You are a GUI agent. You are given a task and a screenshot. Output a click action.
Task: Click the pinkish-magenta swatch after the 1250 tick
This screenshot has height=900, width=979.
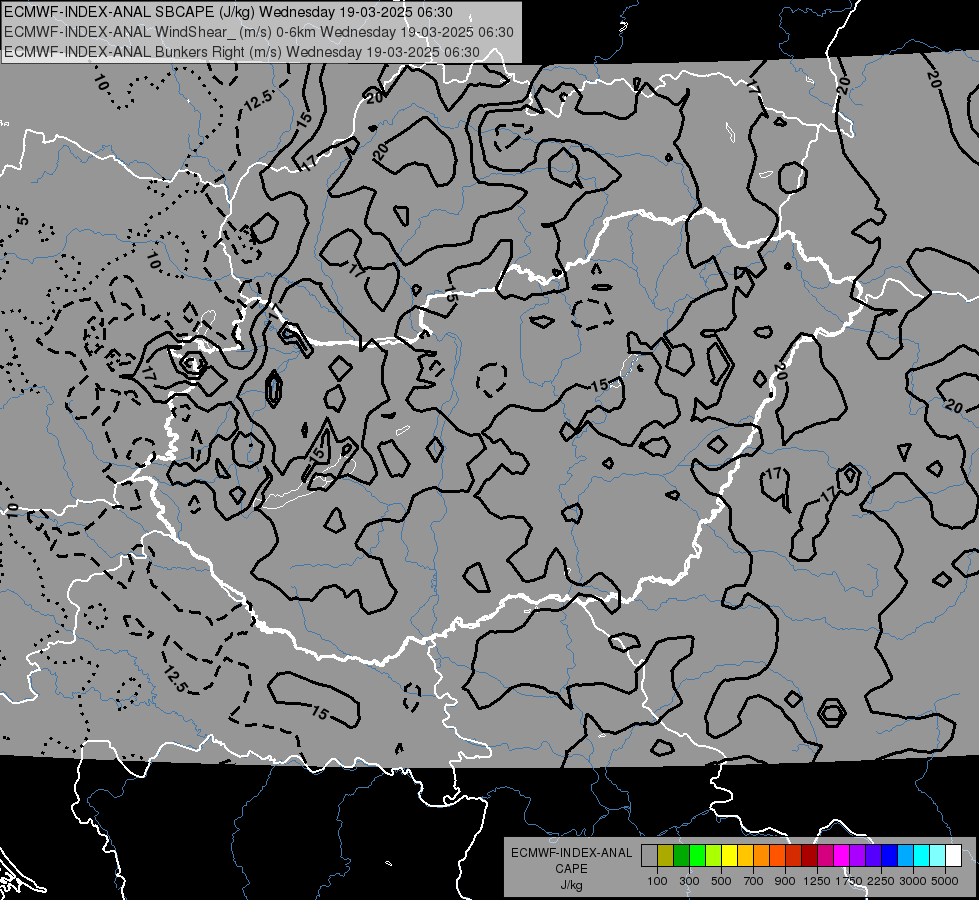tap(825, 855)
